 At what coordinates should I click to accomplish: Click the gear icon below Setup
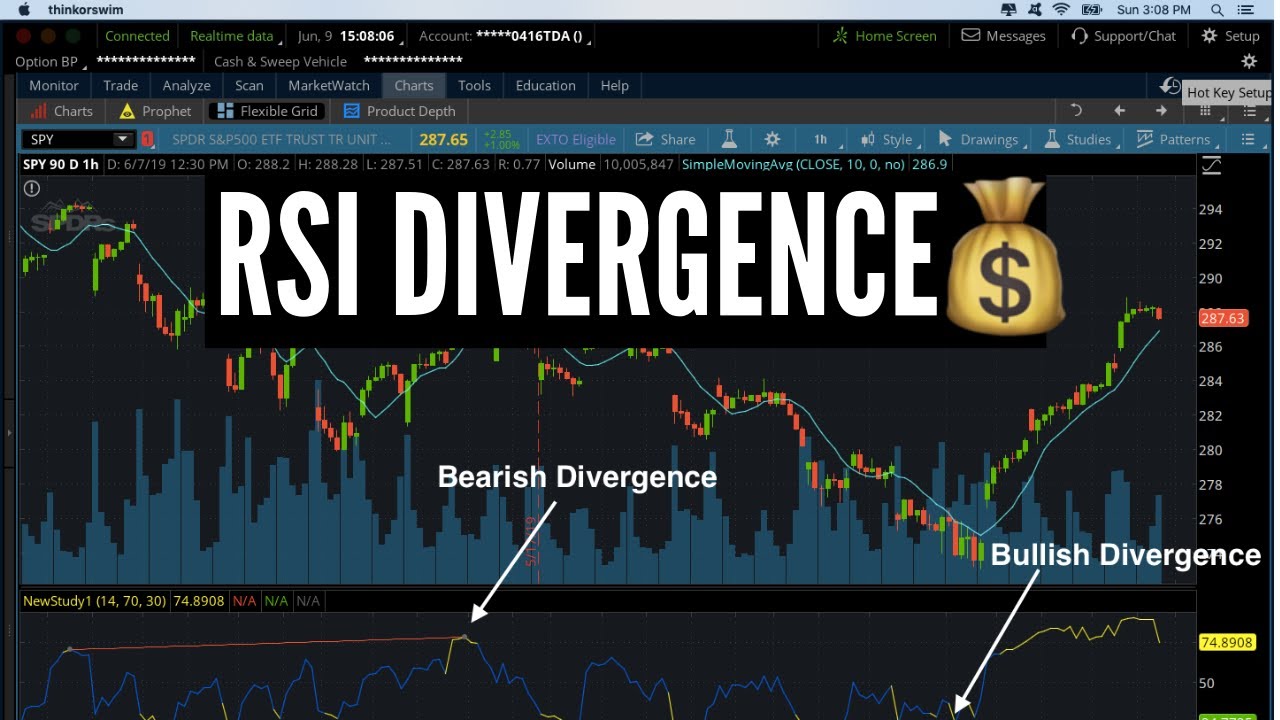point(1249,61)
